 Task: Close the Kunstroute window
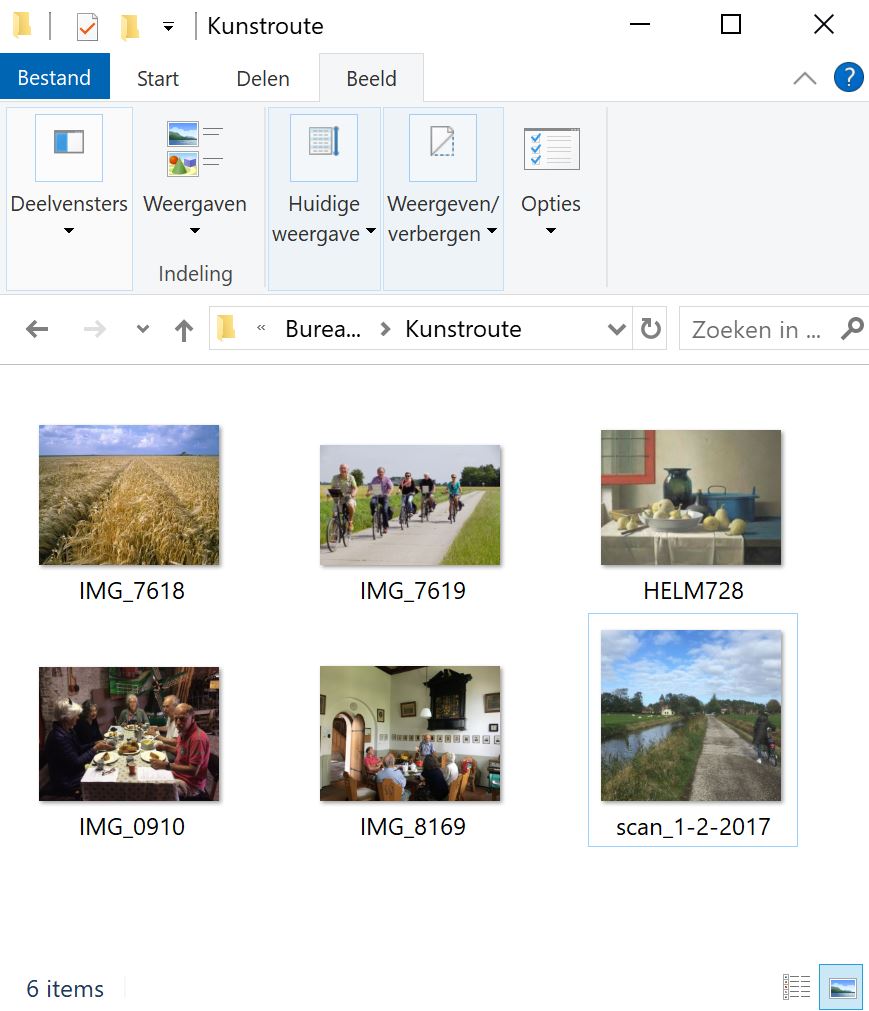tap(824, 25)
